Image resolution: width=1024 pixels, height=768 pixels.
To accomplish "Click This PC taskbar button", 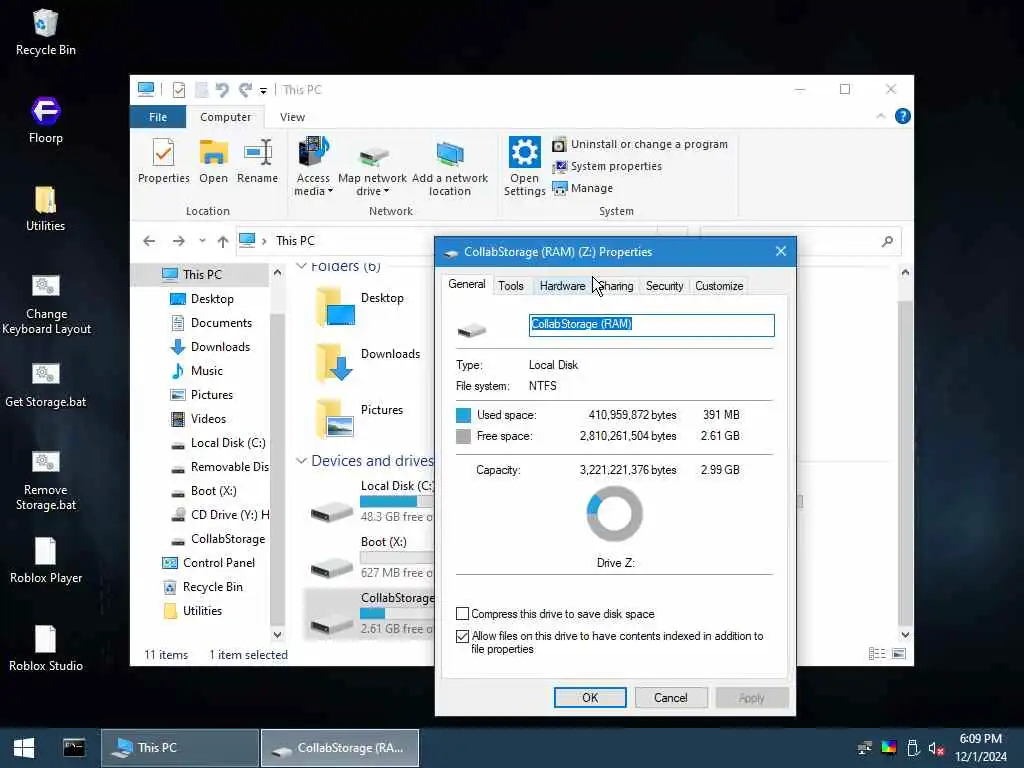I will (x=180, y=748).
